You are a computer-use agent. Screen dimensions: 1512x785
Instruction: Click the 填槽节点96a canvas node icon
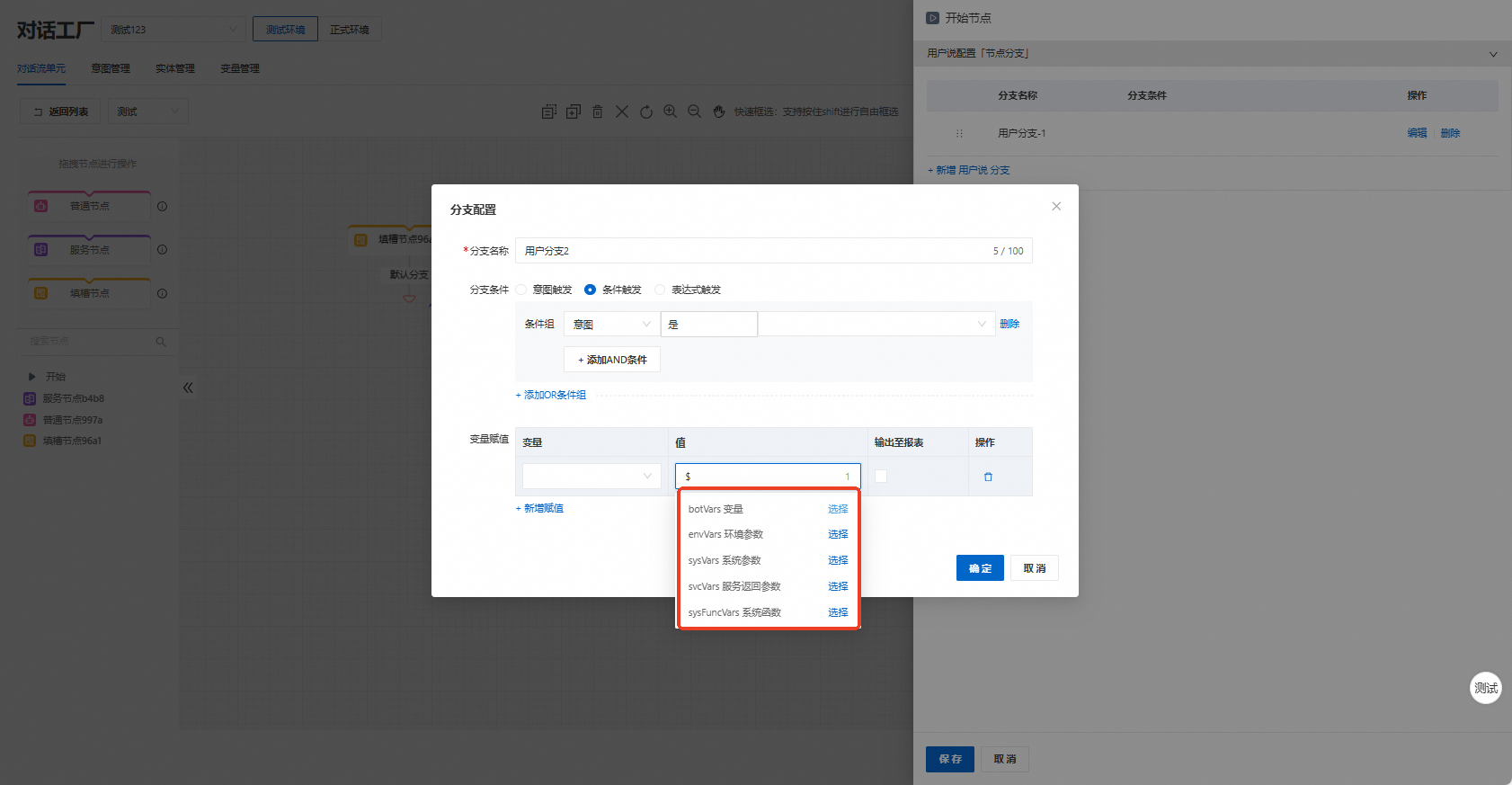coord(360,239)
